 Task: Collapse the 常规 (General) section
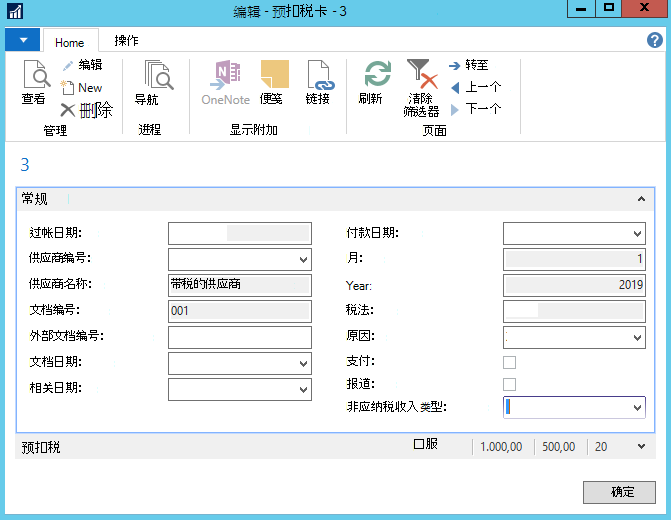click(x=641, y=199)
